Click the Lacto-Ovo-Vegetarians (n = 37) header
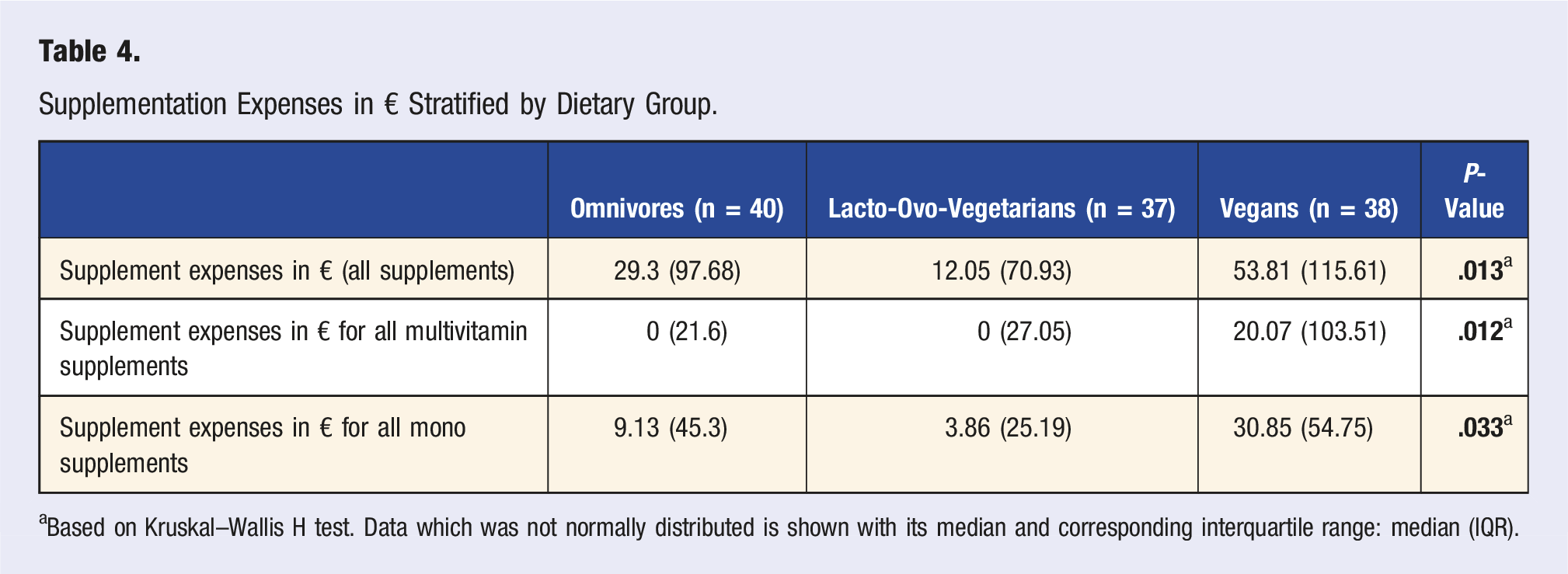 1002,208
